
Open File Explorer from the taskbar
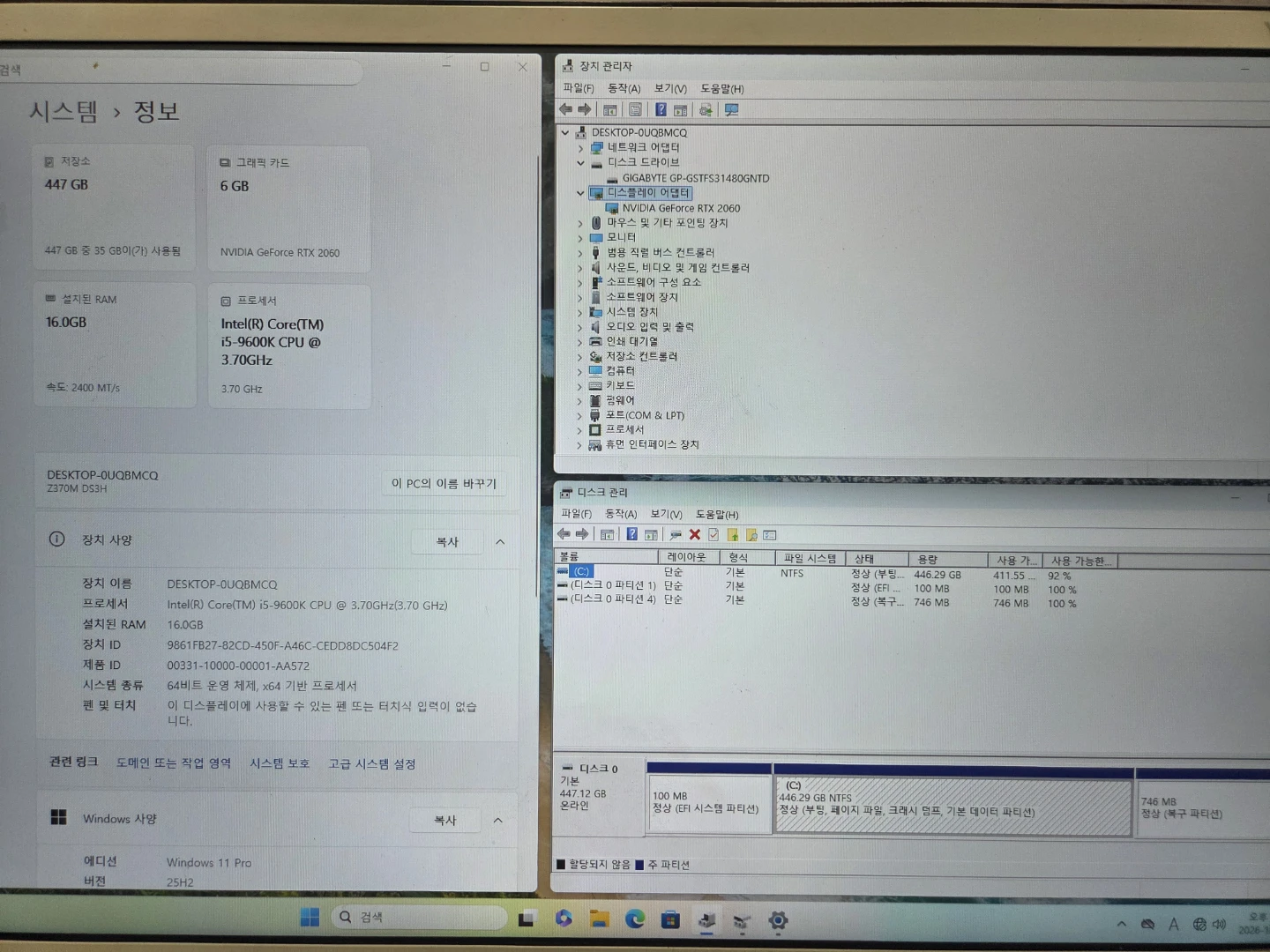click(600, 919)
